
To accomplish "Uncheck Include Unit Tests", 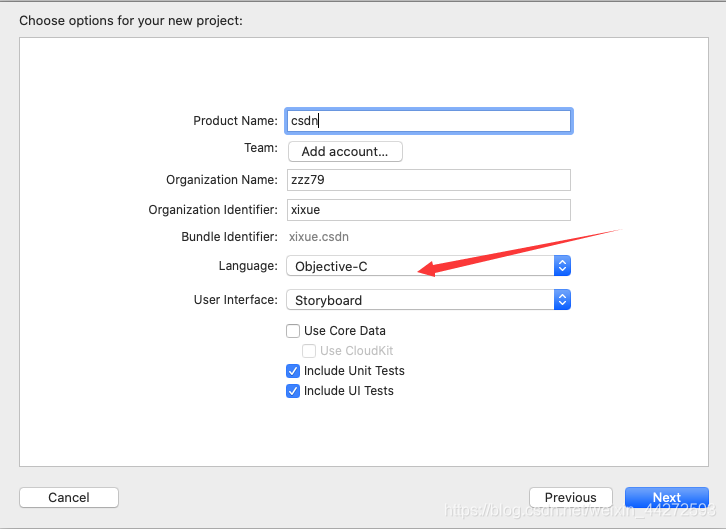I will click(x=293, y=371).
